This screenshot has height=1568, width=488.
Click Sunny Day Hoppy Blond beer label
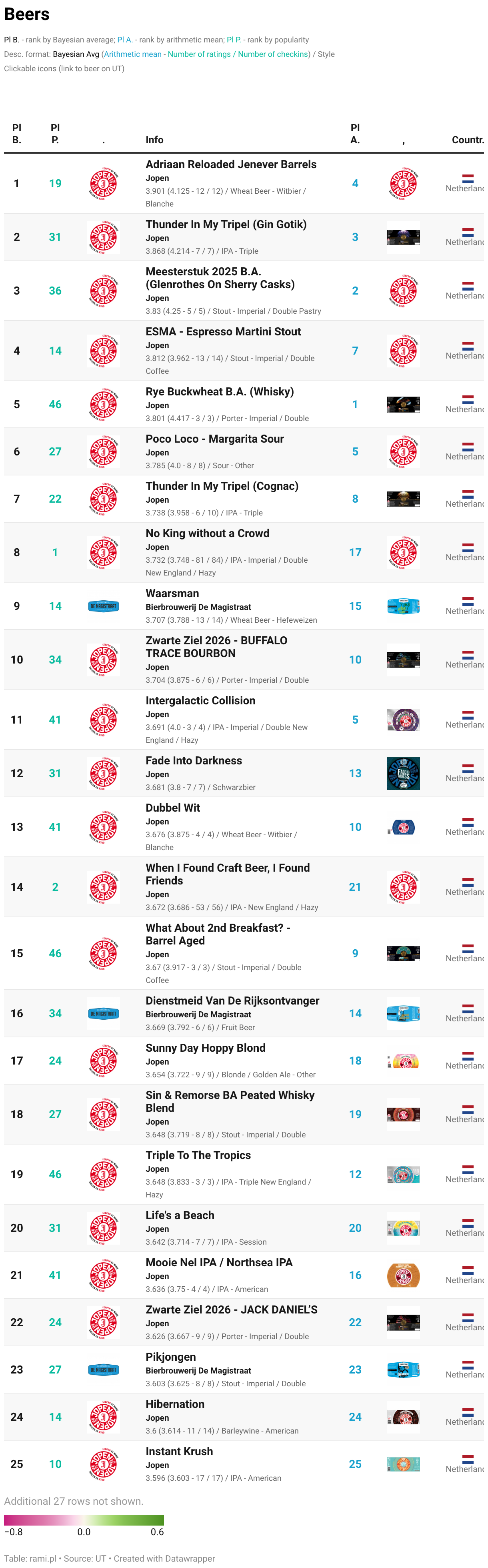404,1061
